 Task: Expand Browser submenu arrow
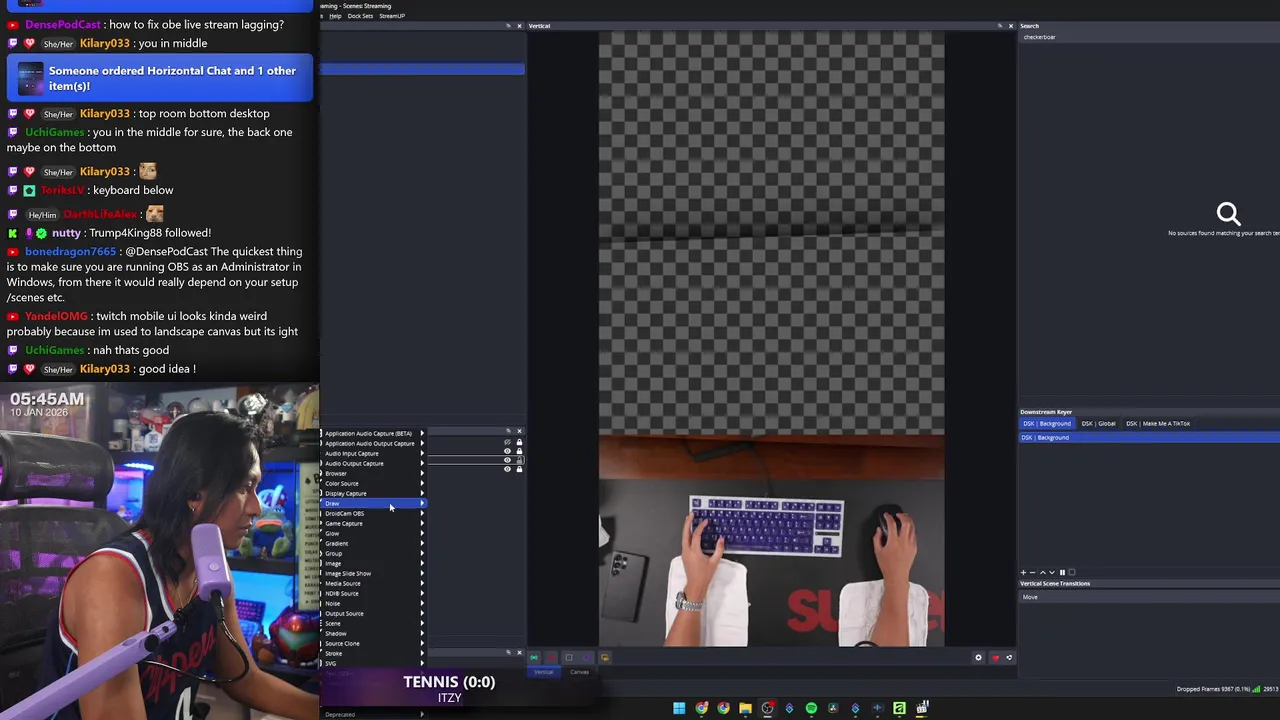(422, 473)
